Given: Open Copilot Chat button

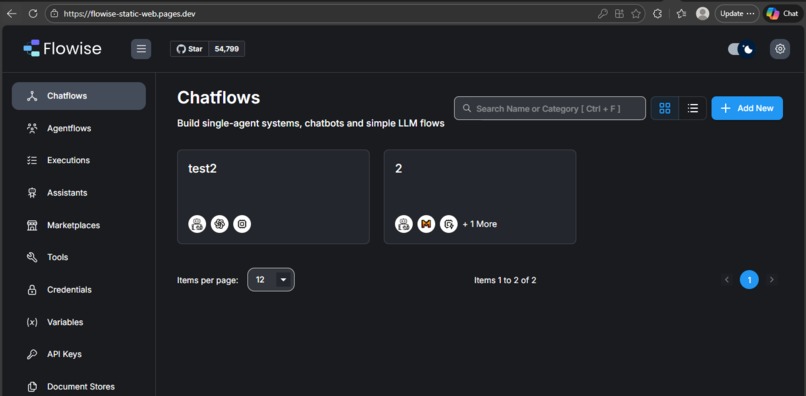Looking at the screenshot, I should click(x=782, y=14).
